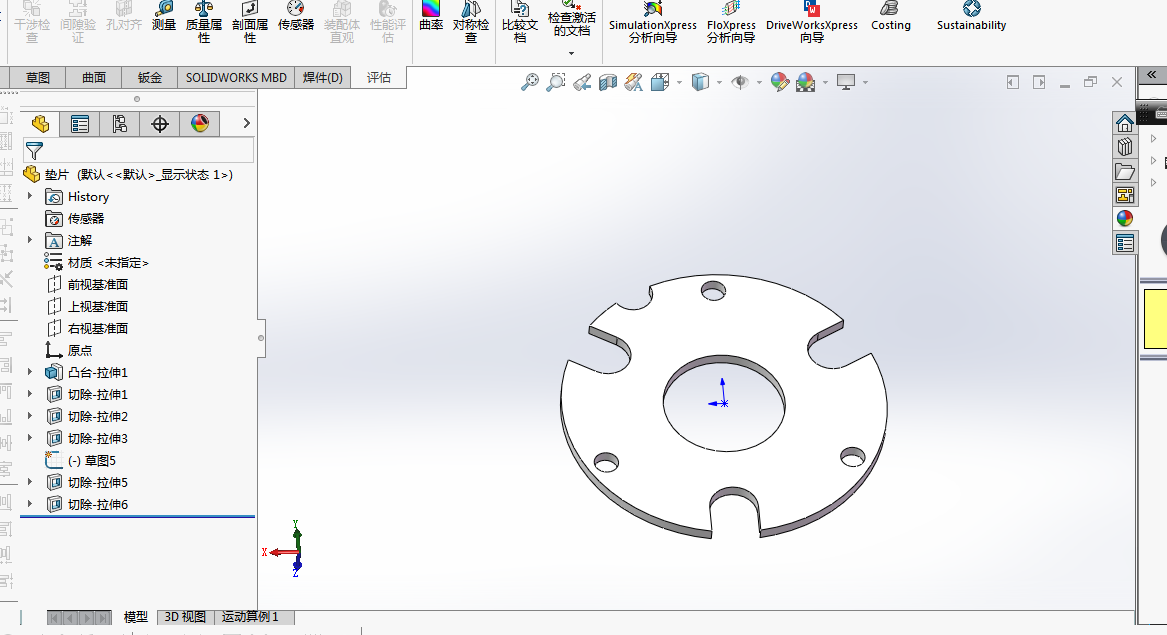Switch to DimXpertManager tab
Screen dimensions: 1167x635
(159, 124)
